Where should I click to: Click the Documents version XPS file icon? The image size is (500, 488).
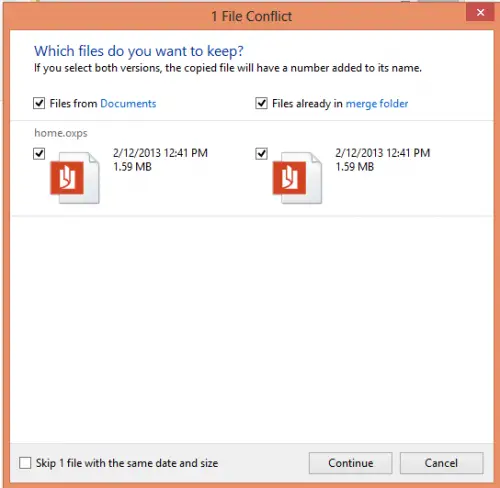[75, 177]
